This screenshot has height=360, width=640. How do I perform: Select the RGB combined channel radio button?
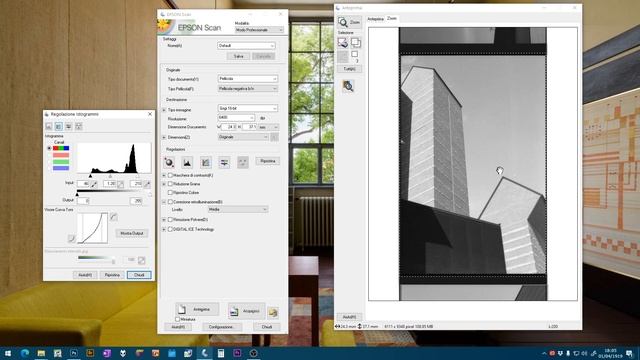coord(49,148)
